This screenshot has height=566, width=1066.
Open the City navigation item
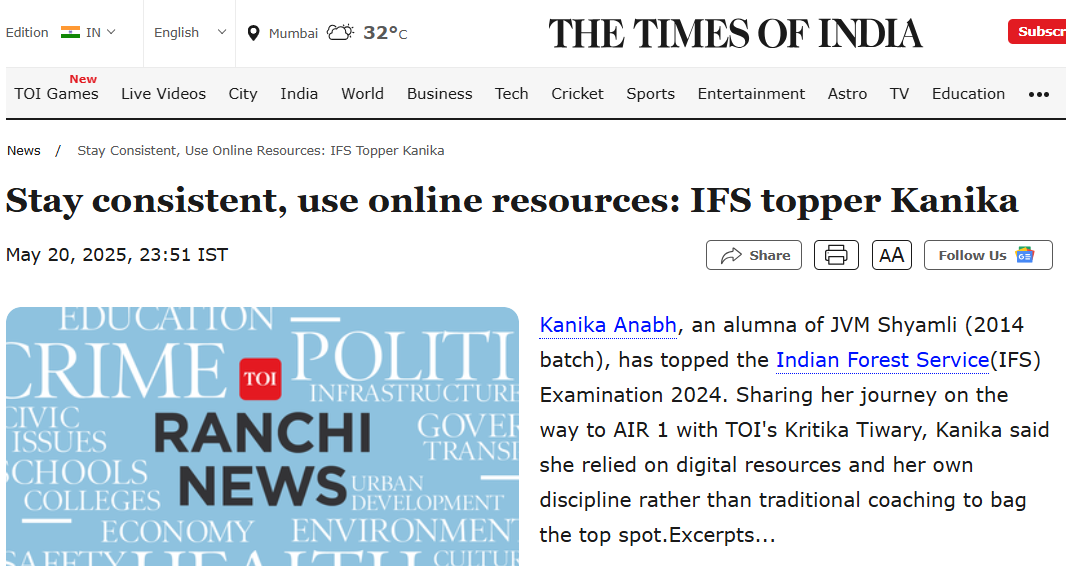point(243,94)
